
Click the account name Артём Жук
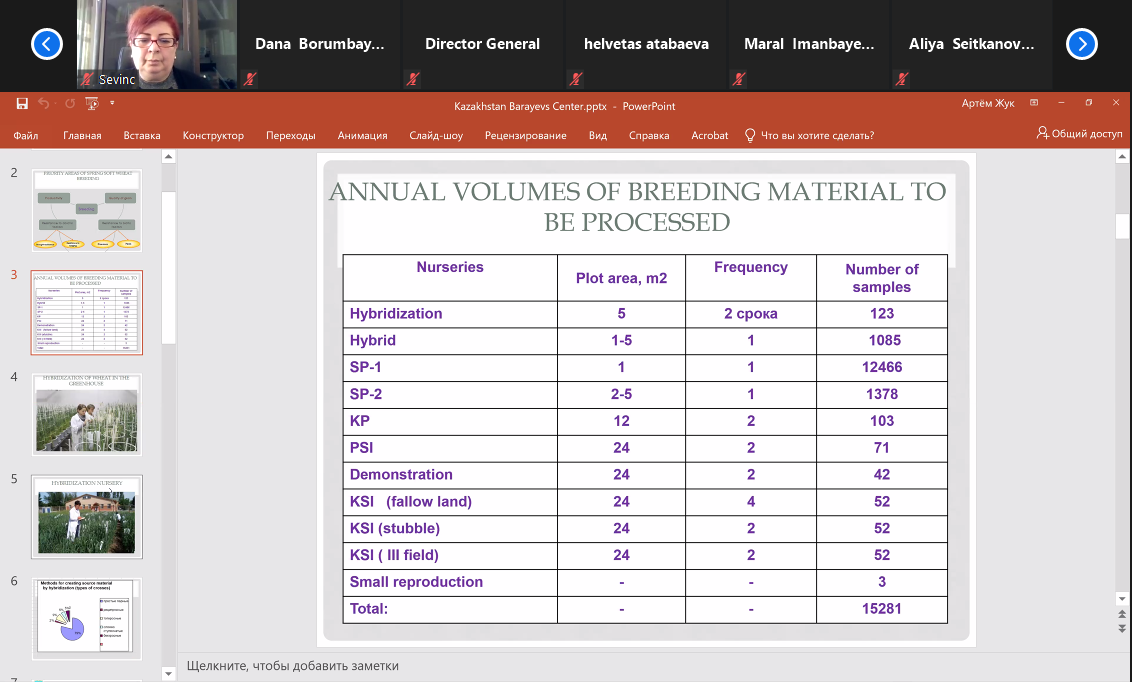click(x=988, y=103)
